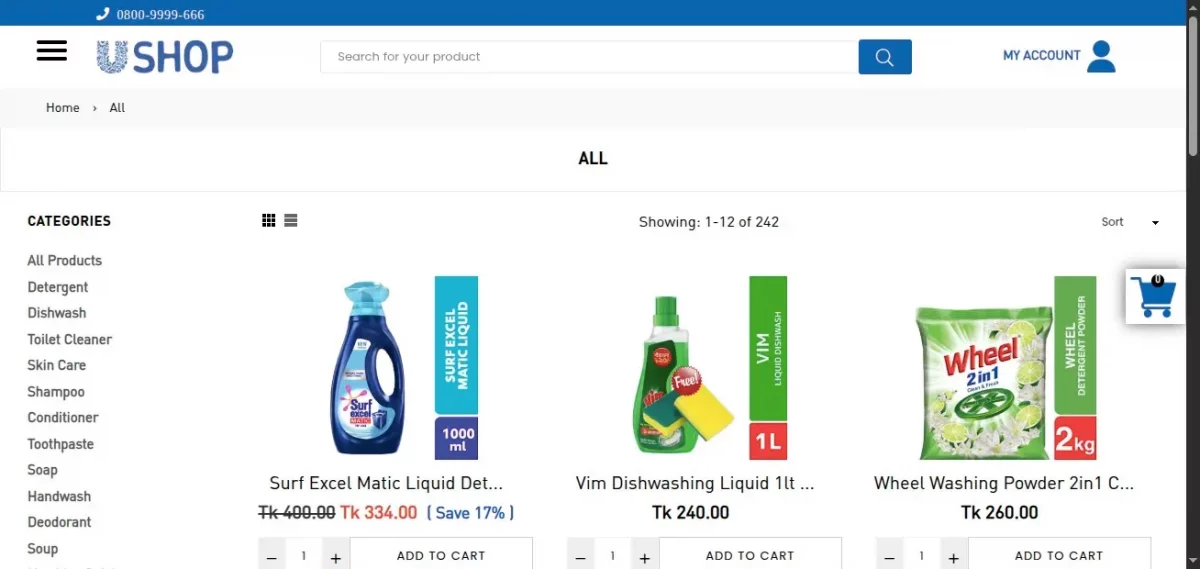Go to Home breadcrumb link
The height and width of the screenshot is (569, 1200).
(x=62, y=108)
